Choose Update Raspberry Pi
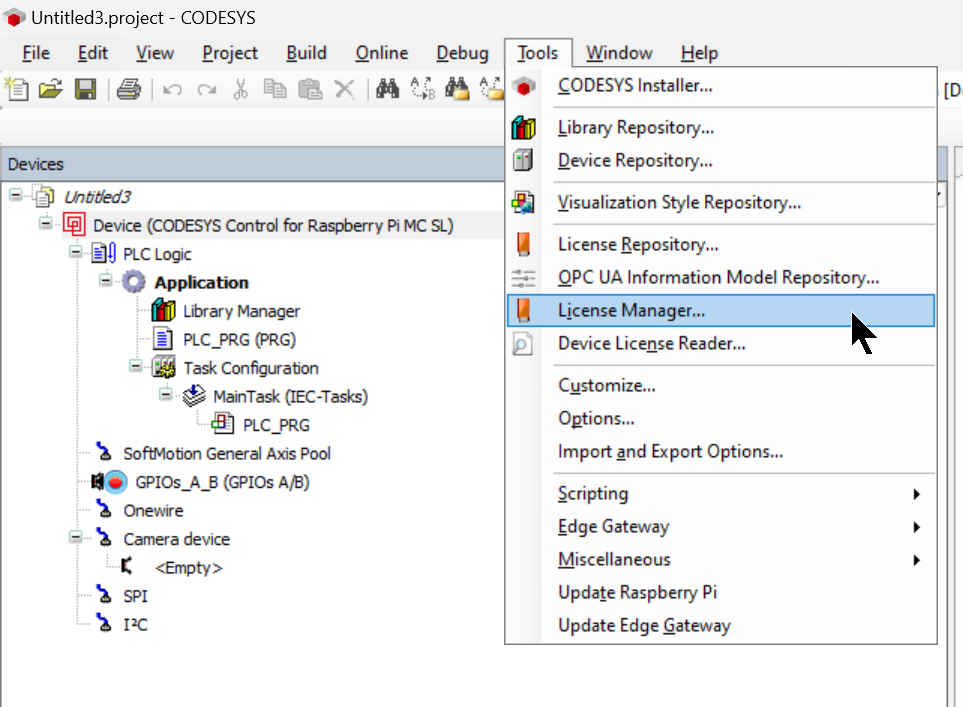The image size is (963, 707). coord(721,593)
